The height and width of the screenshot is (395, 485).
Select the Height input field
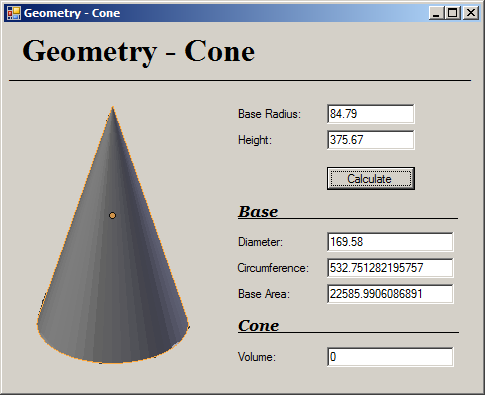pos(371,140)
